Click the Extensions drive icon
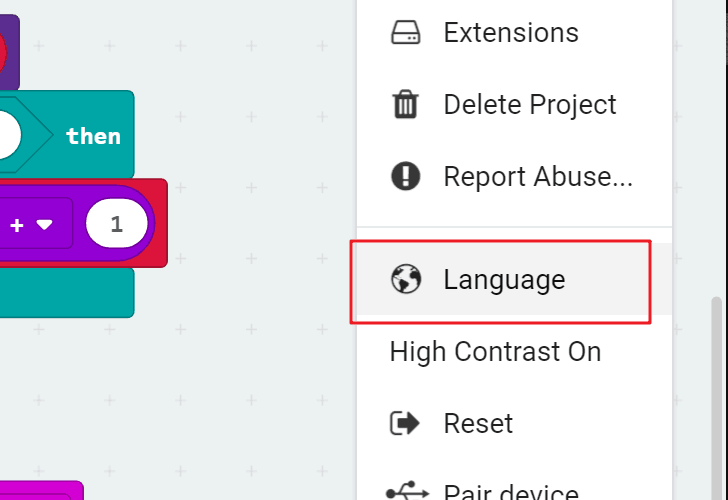 click(x=405, y=33)
